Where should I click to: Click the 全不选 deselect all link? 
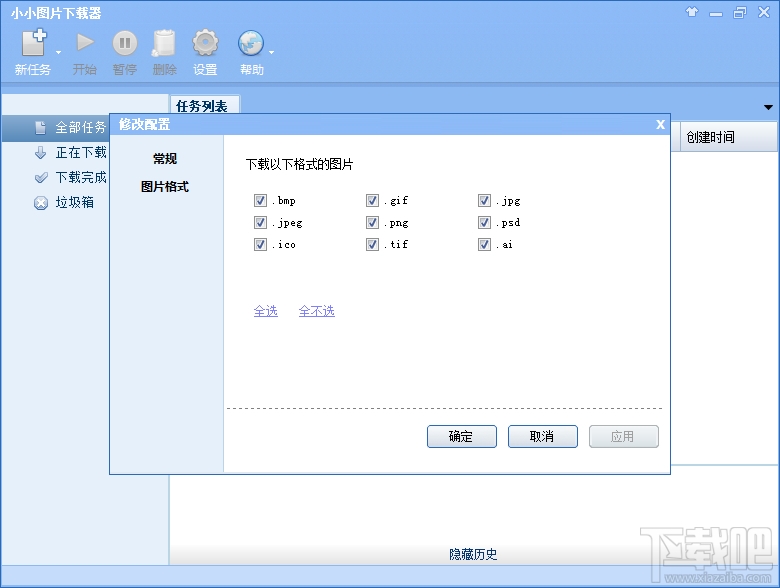coord(317,311)
